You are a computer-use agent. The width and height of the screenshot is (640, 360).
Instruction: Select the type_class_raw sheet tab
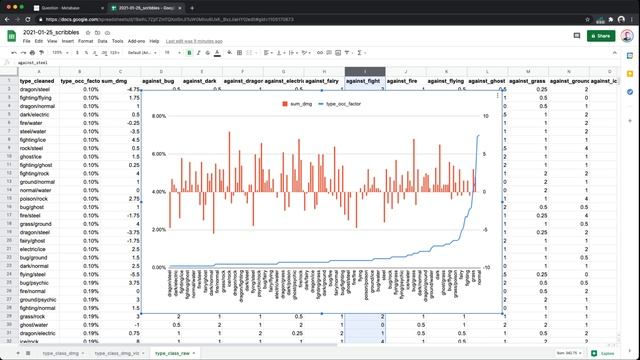point(173,353)
